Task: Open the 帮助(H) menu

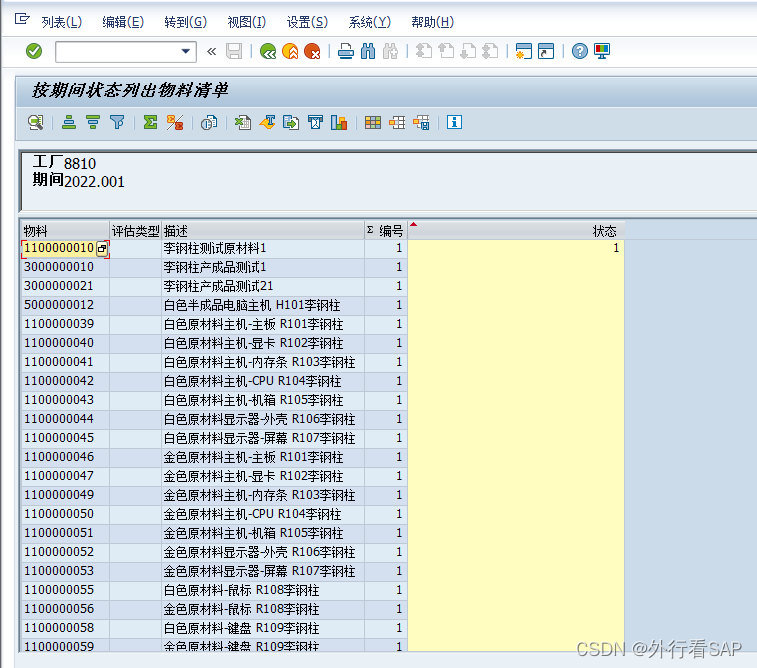Action: [x=433, y=22]
